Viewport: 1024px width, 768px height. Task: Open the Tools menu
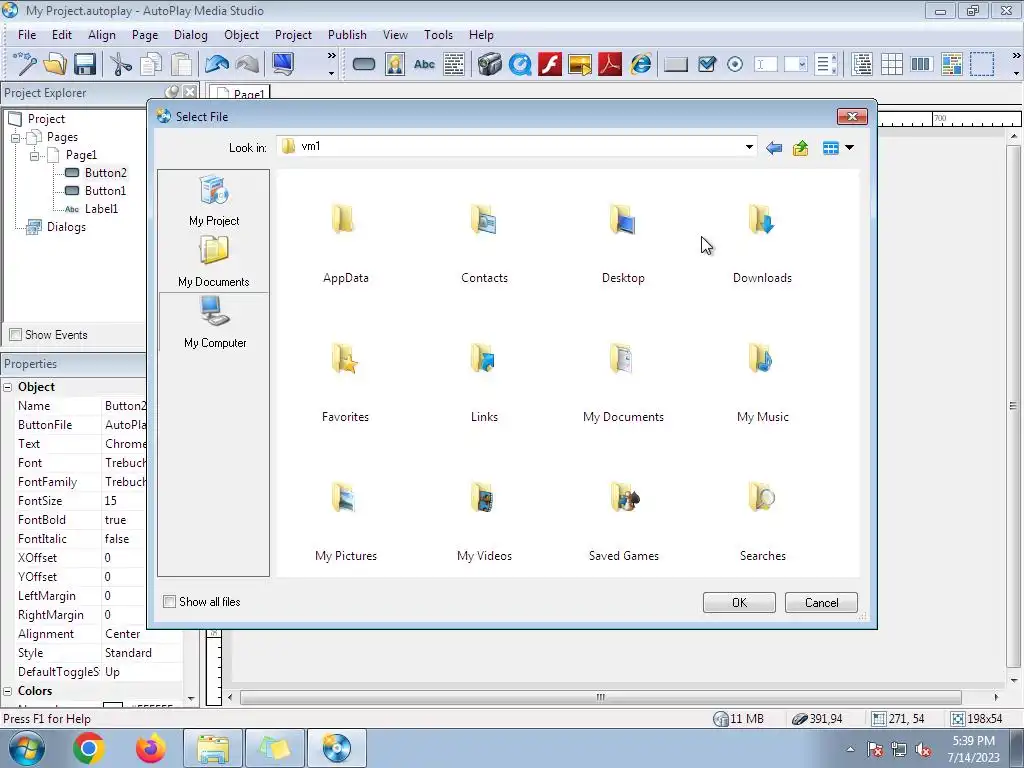[x=438, y=35]
